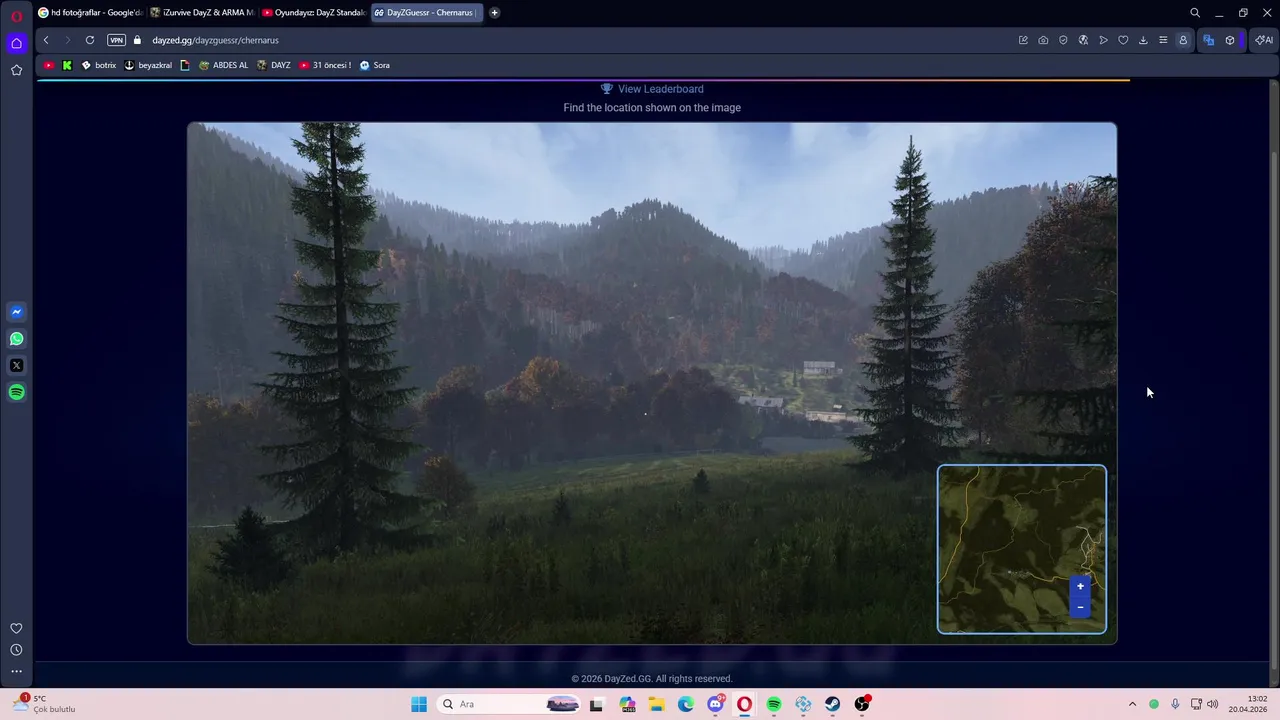Zoom out on the minimap

(1080, 607)
